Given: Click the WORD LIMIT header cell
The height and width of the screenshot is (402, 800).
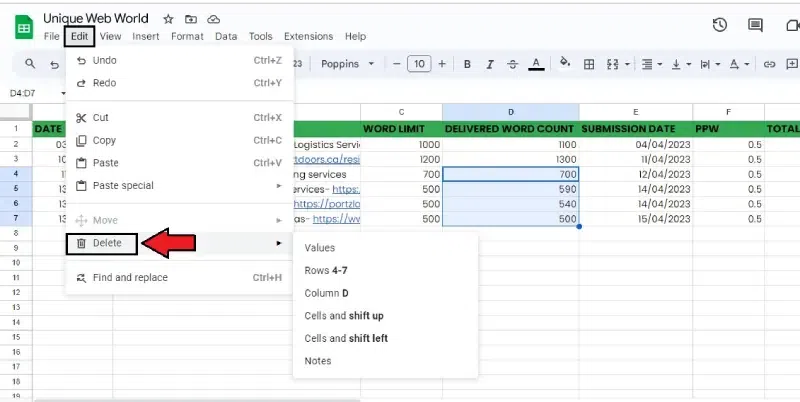Looking at the screenshot, I should coord(402,129).
